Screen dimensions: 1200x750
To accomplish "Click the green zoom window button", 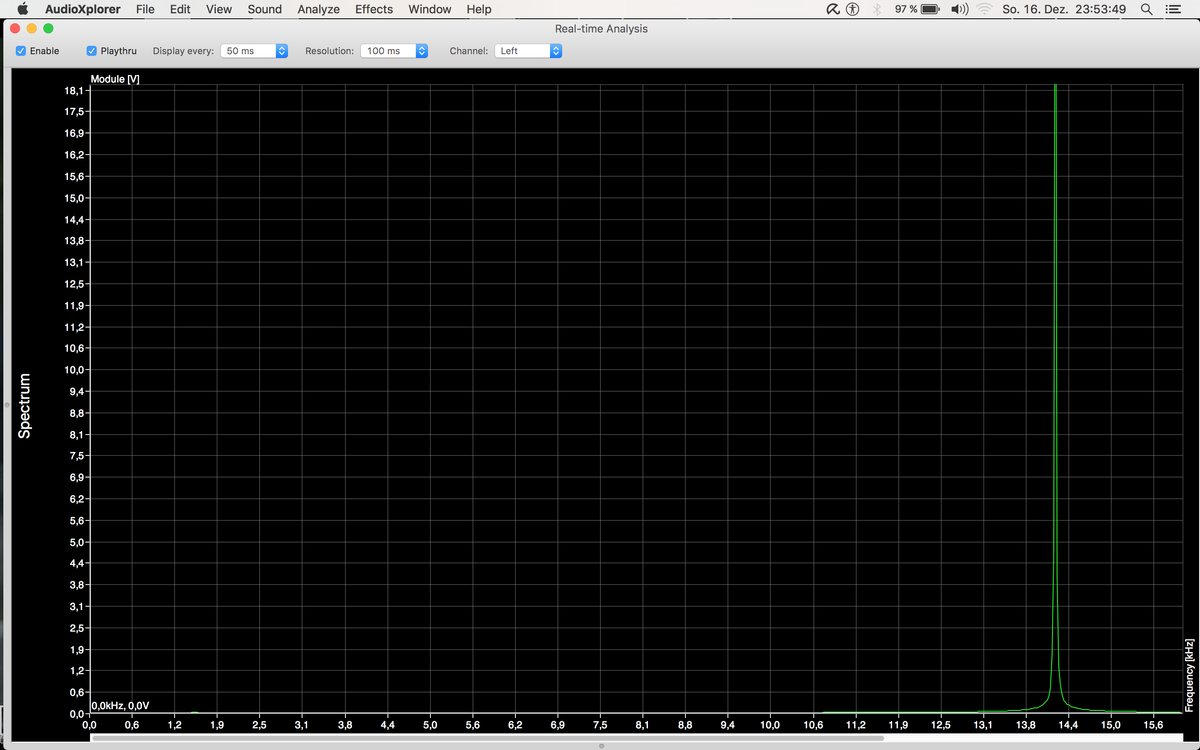I will (x=48, y=29).
